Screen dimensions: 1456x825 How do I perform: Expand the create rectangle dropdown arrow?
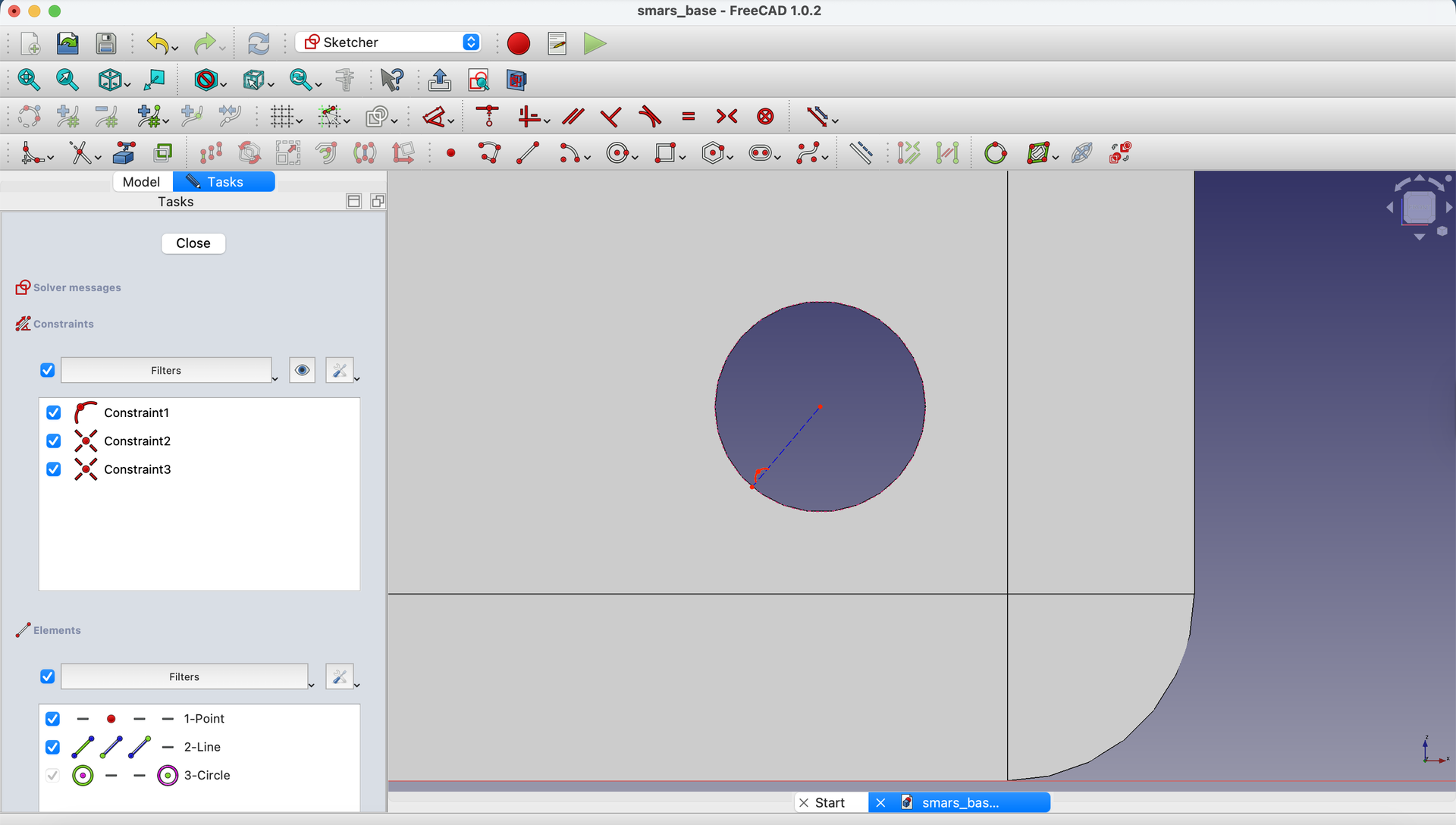(682, 158)
